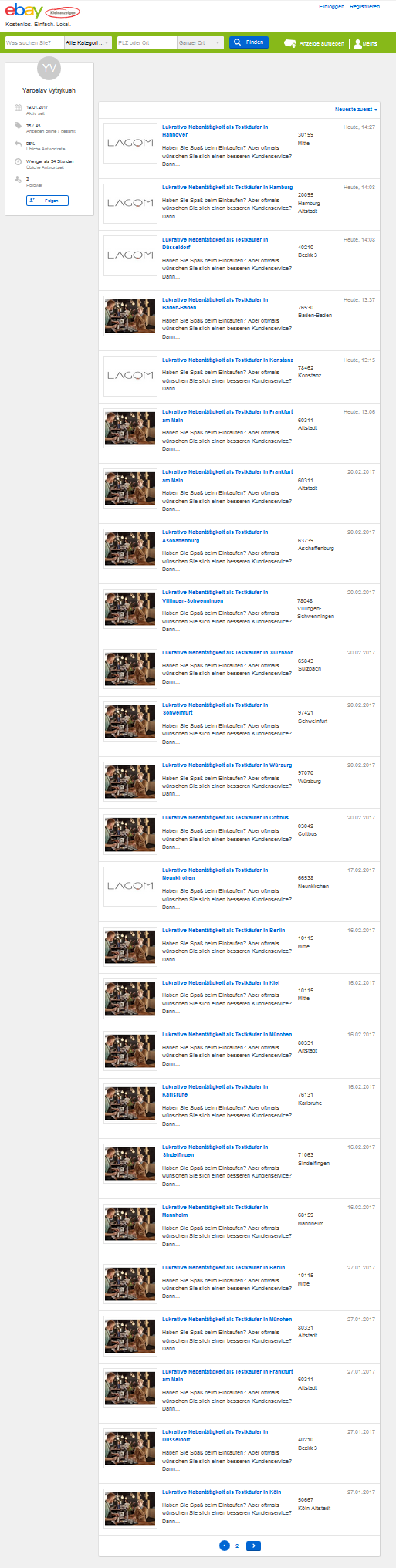Image resolution: width=396 pixels, height=1568 pixels.
Task: Open the Hannover listing LAGOM thumbnail
Action: (130, 143)
